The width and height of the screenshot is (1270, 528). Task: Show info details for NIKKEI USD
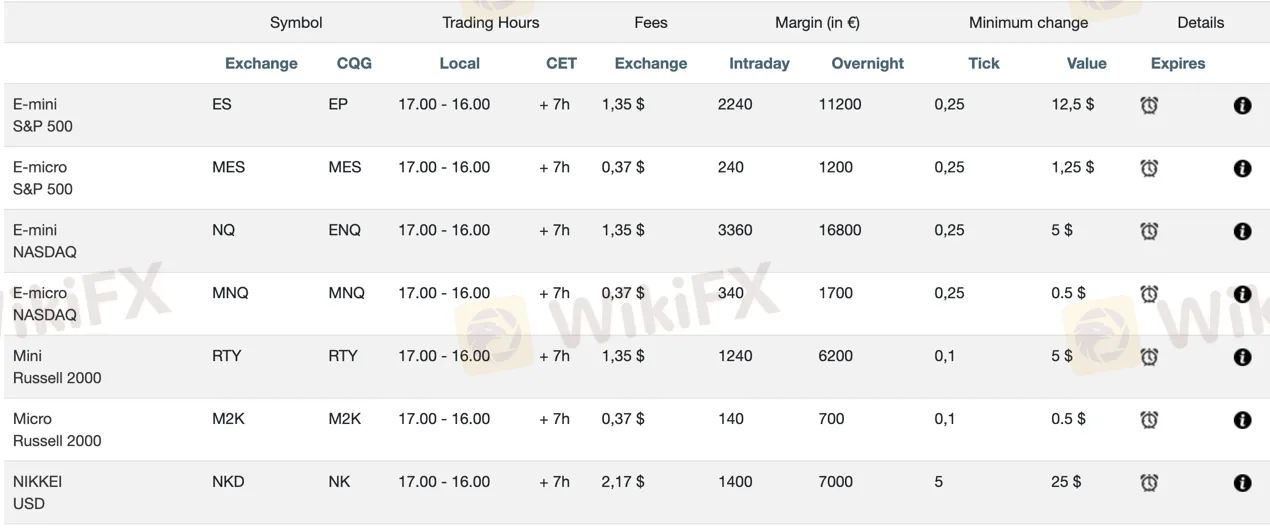tap(1242, 483)
